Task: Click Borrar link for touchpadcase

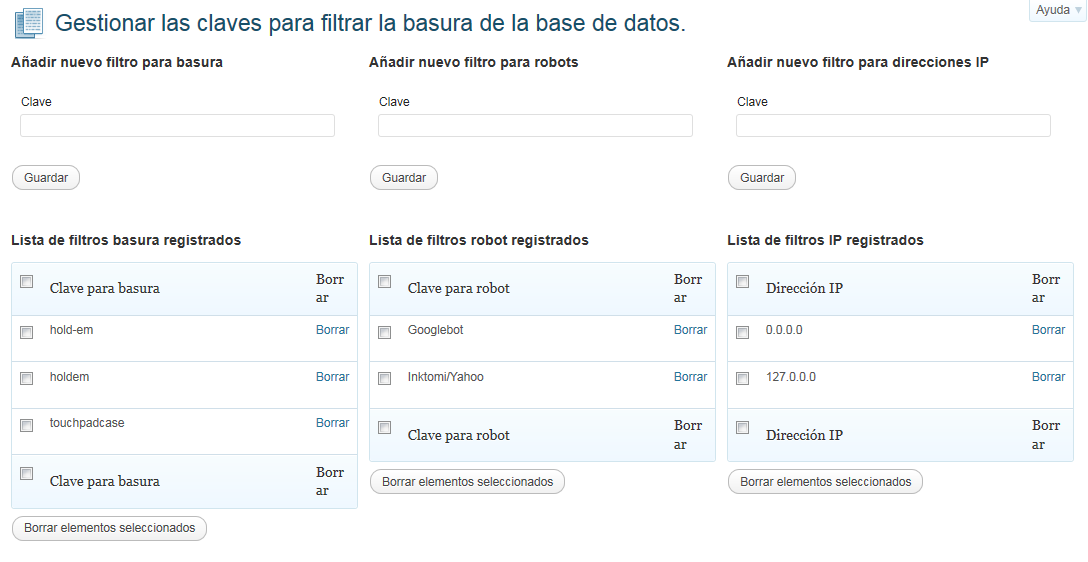Action: pos(332,423)
